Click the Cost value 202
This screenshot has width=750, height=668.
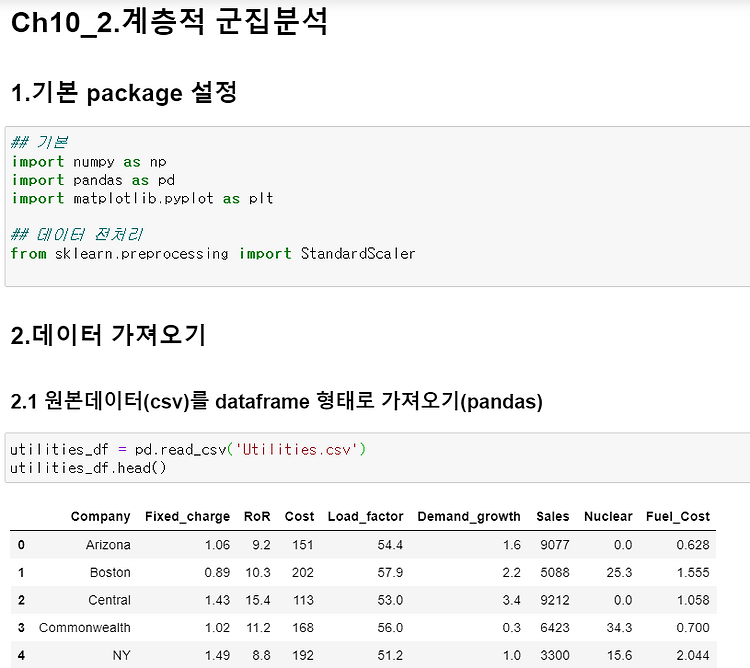coord(302,572)
